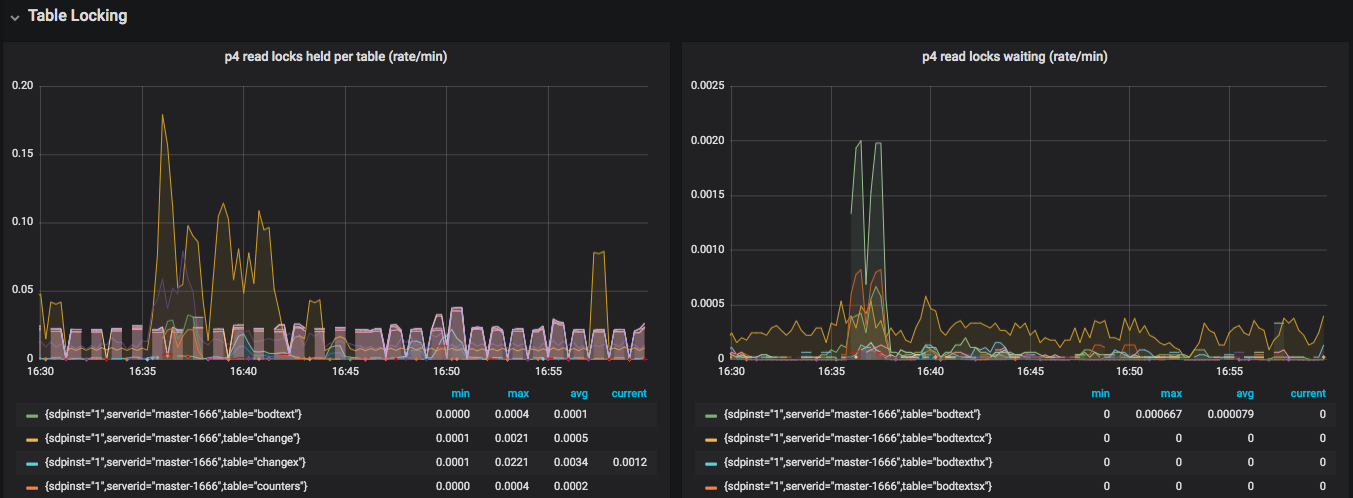Toggle table="bodtexthx" series in locks waiting legend

coord(858,462)
